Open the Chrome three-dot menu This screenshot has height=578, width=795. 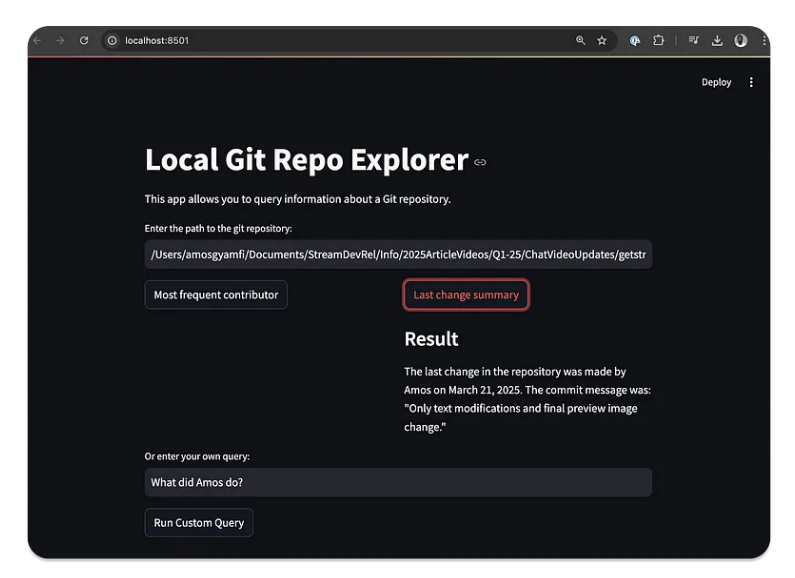point(764,41)
